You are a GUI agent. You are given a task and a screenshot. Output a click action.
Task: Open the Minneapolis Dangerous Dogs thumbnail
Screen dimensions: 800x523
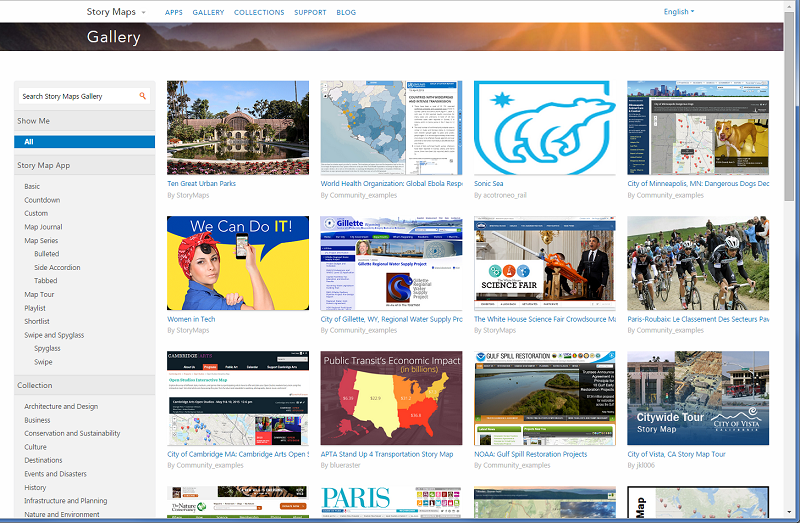click(x=698, y=128)
